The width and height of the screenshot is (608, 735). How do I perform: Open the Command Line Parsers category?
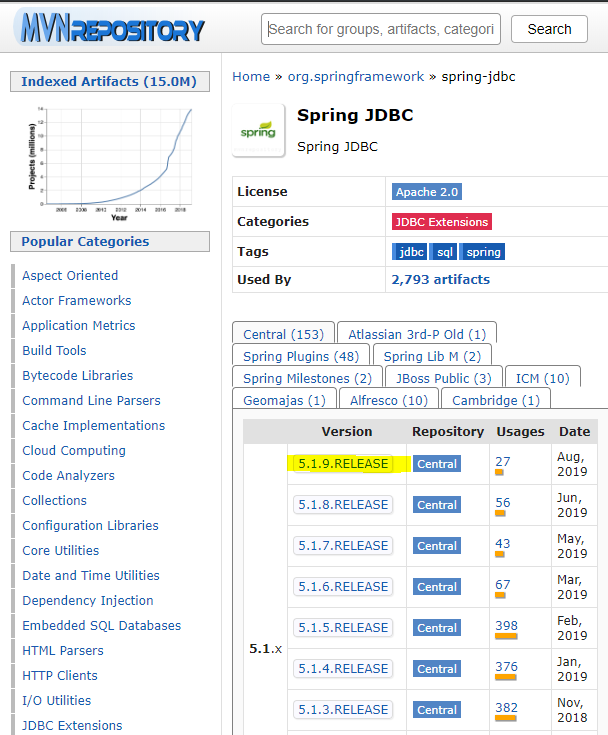tap(91, 400)
